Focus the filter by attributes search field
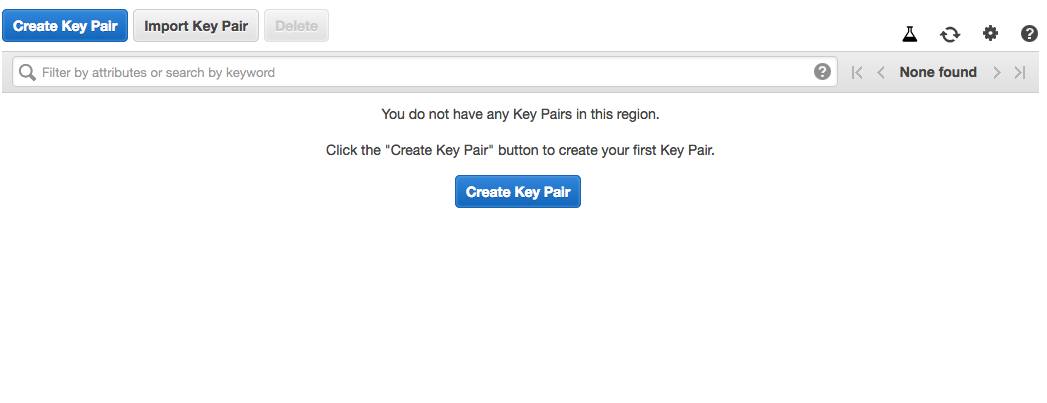 420,72
